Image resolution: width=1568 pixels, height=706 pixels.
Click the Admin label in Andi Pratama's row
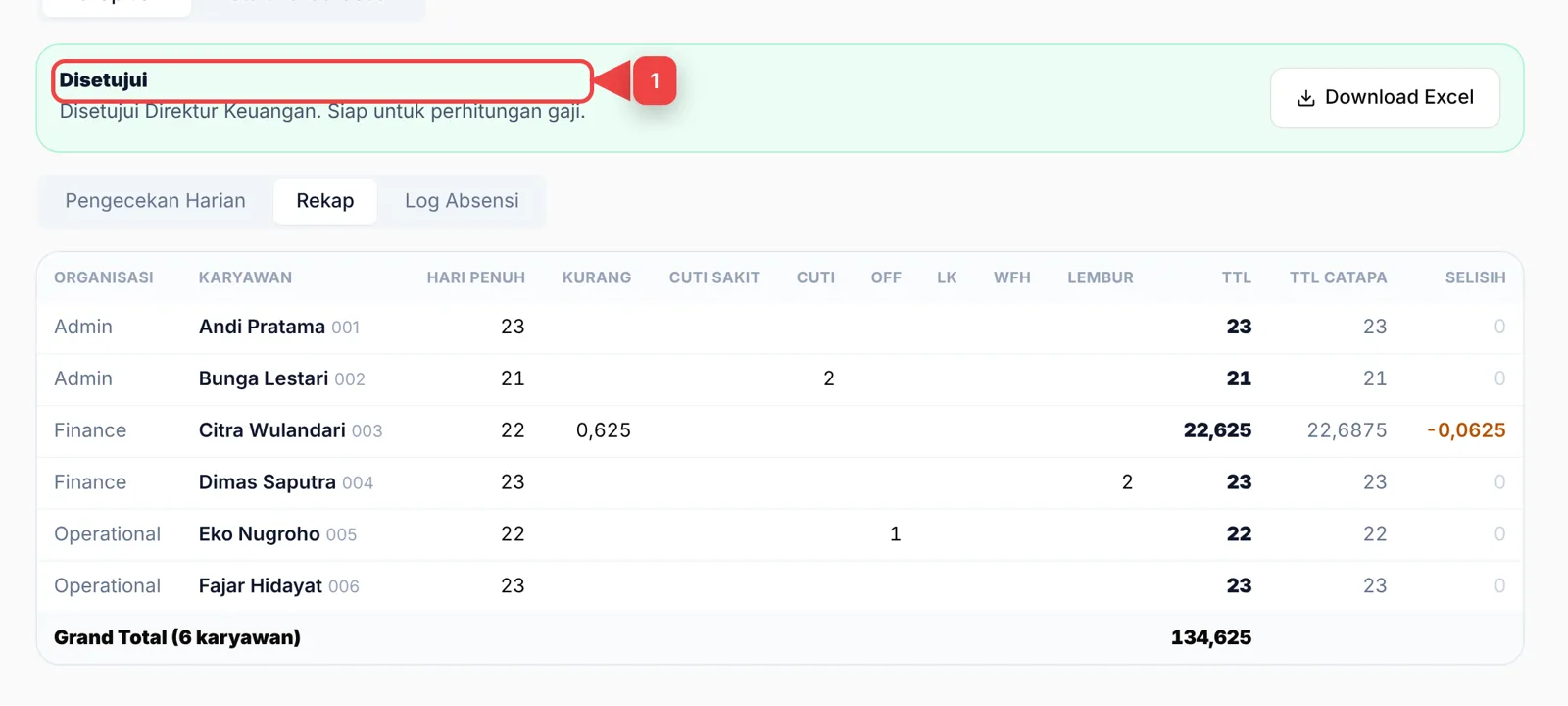point(83,327)
